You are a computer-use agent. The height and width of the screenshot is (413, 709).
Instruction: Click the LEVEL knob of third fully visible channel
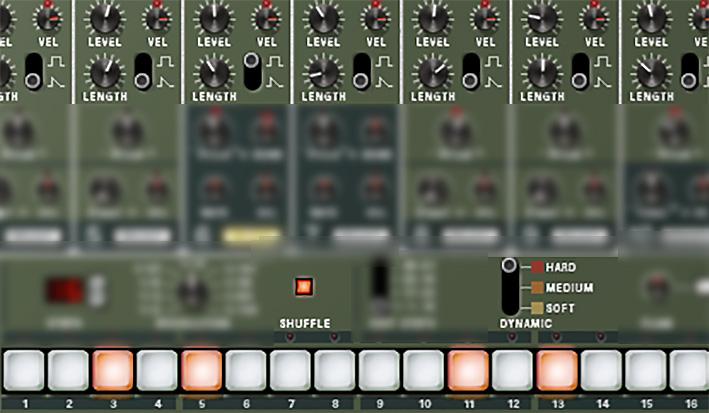click(324, 18)
